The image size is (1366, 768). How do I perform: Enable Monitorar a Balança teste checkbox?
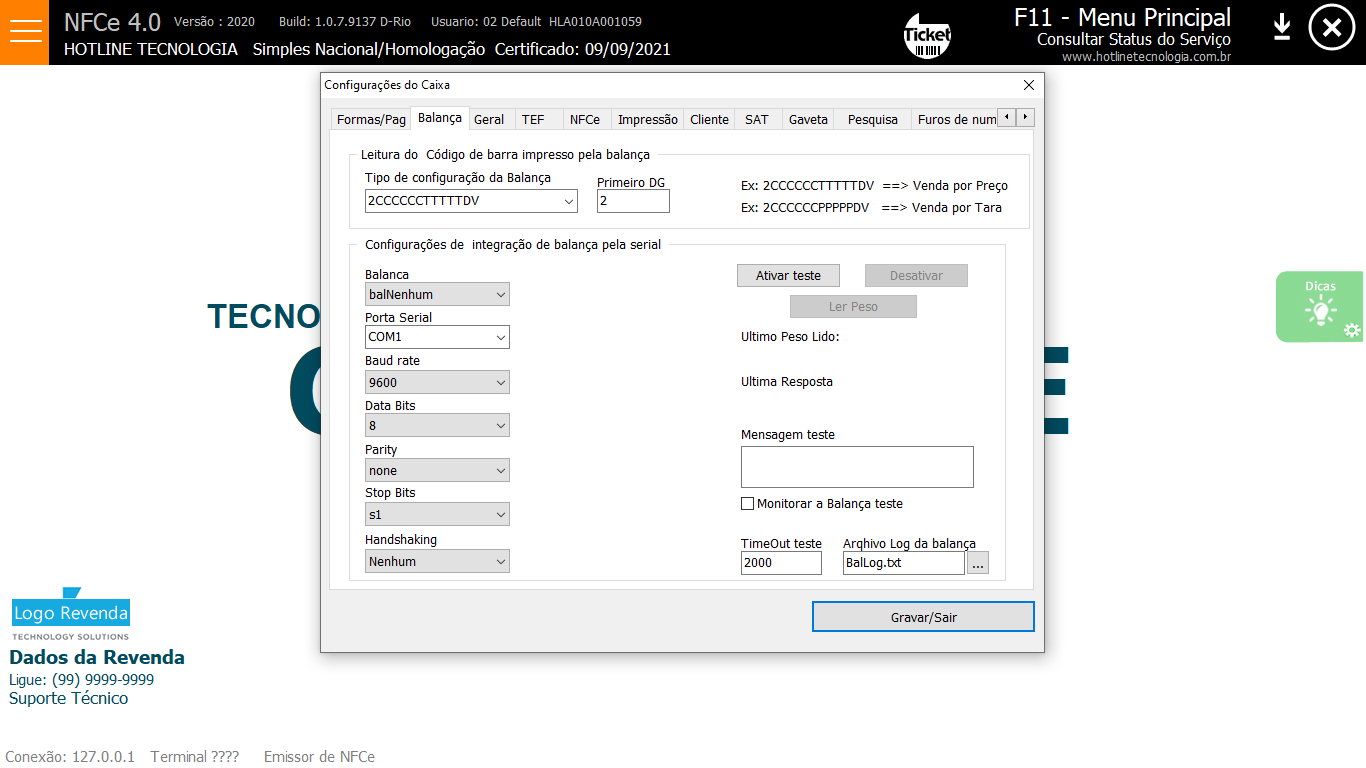[747, 504]
